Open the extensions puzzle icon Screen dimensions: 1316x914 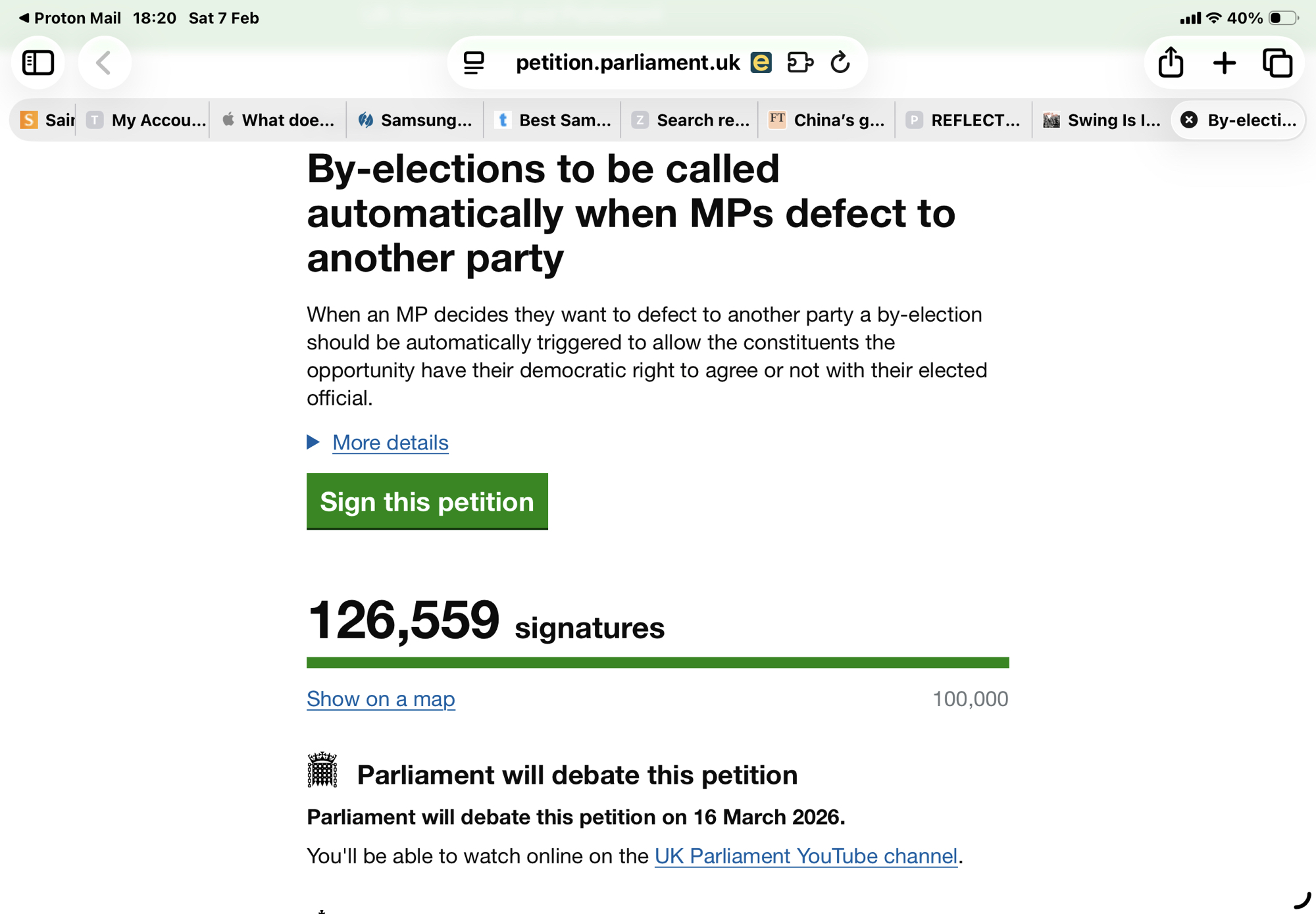800,63
